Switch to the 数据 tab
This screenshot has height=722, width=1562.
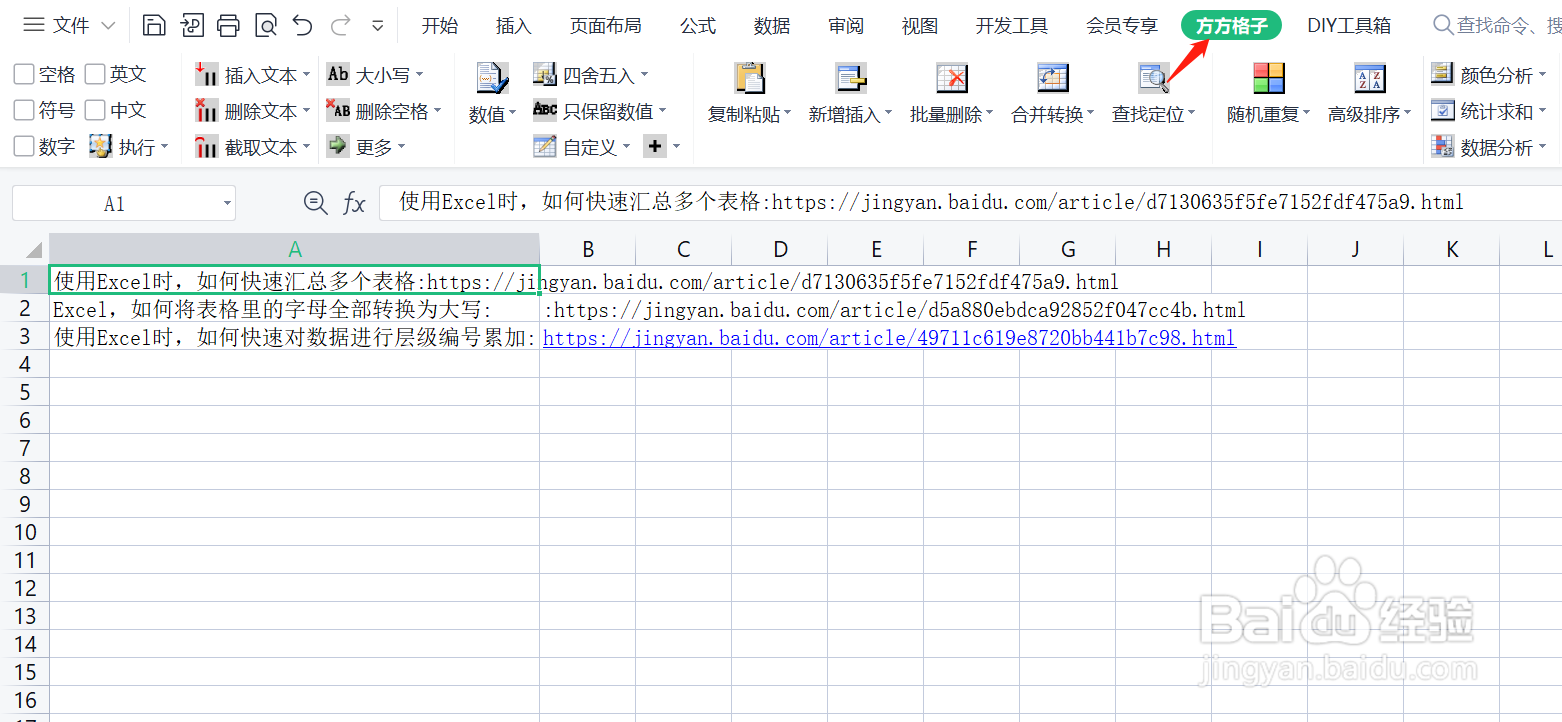[772, 26]
